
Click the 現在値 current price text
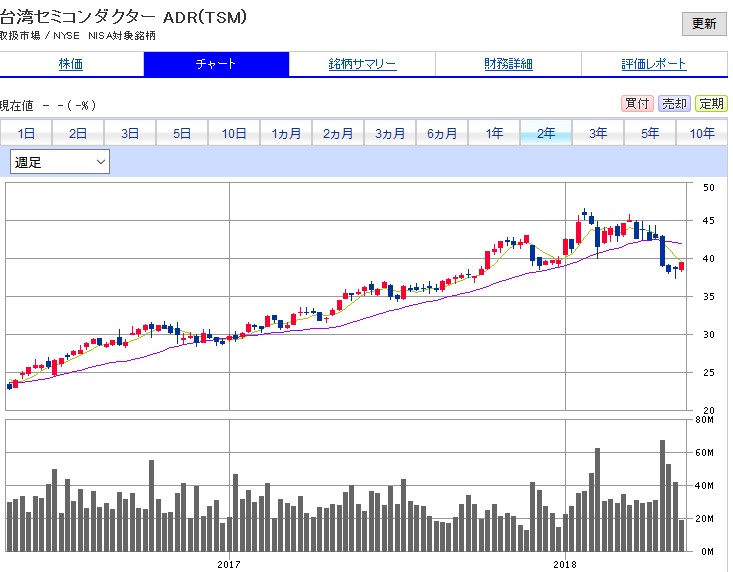17,106
